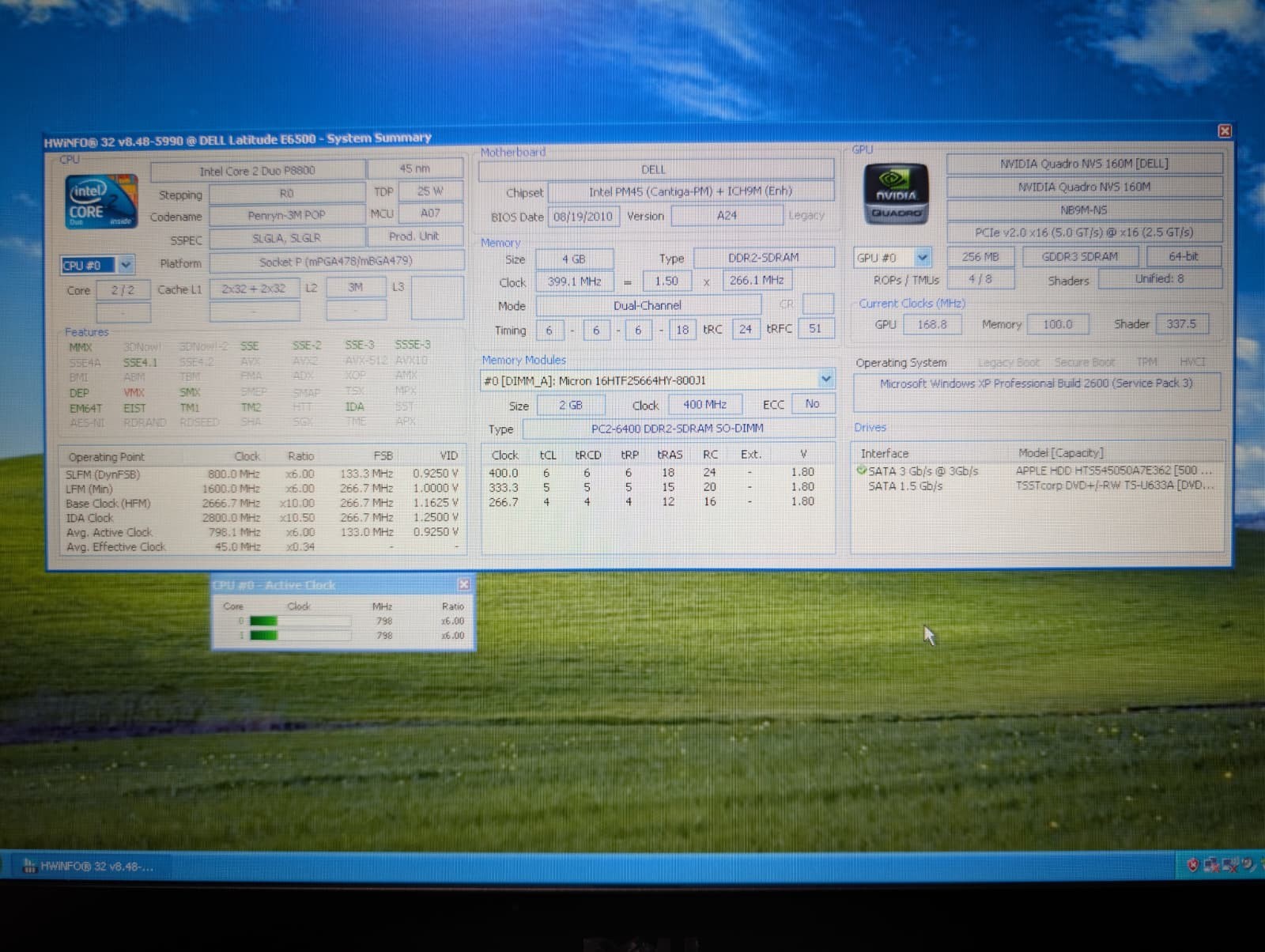The width and height of the screenshot is (1265, 952).
Task: Select the Avg. Active Clock row
Action: coord(262,532)
